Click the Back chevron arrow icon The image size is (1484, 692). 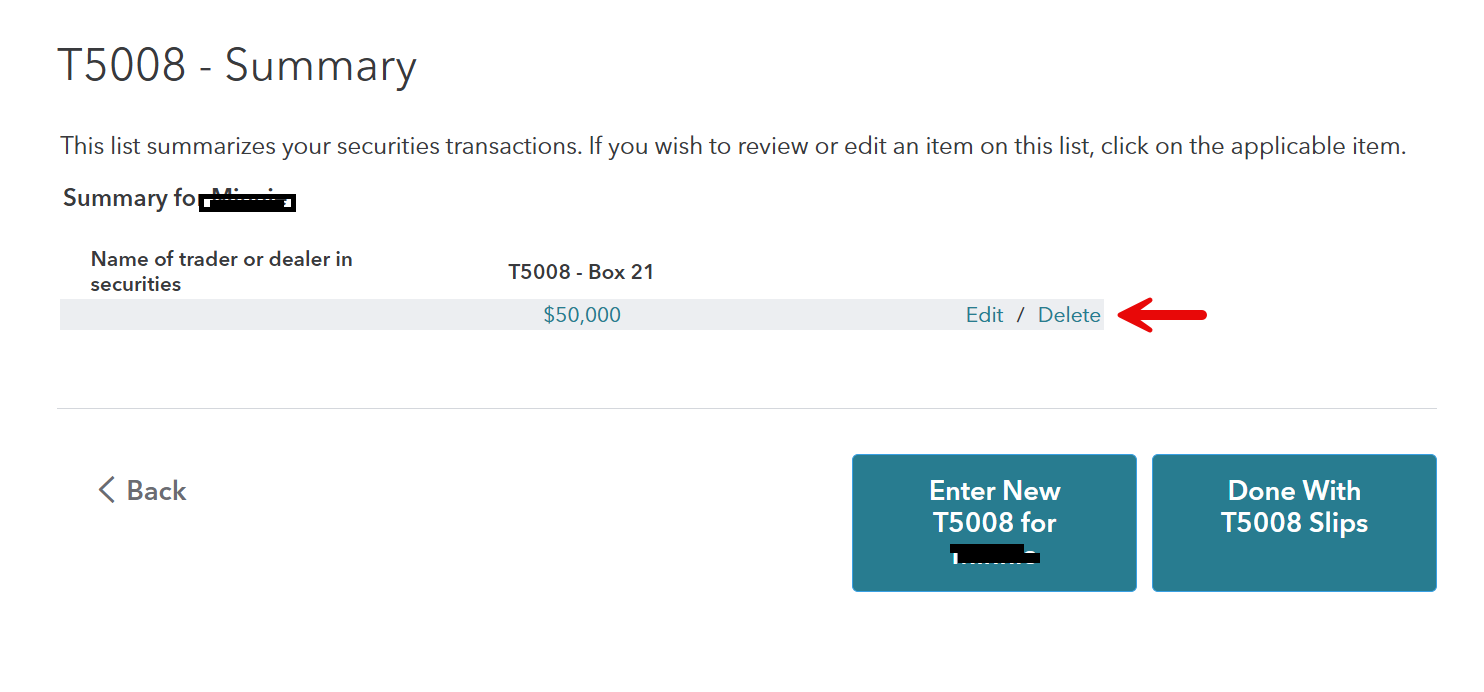(106, 490)
